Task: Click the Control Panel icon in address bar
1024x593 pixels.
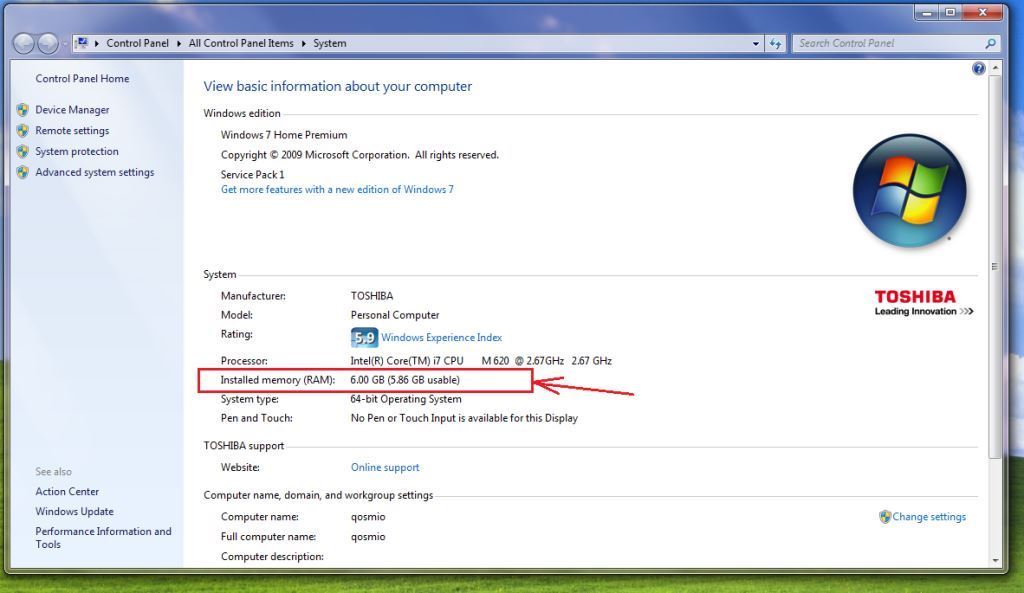Action: (82, 43)
